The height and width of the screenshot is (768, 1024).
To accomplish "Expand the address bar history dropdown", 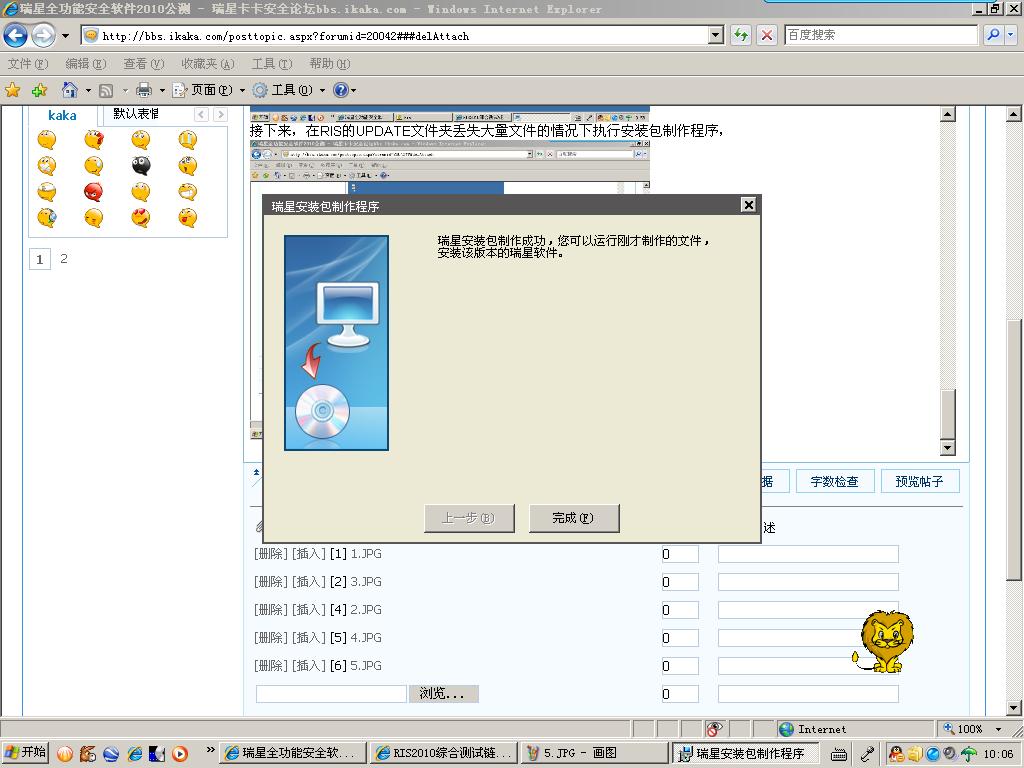I will (x=716, y=36).
